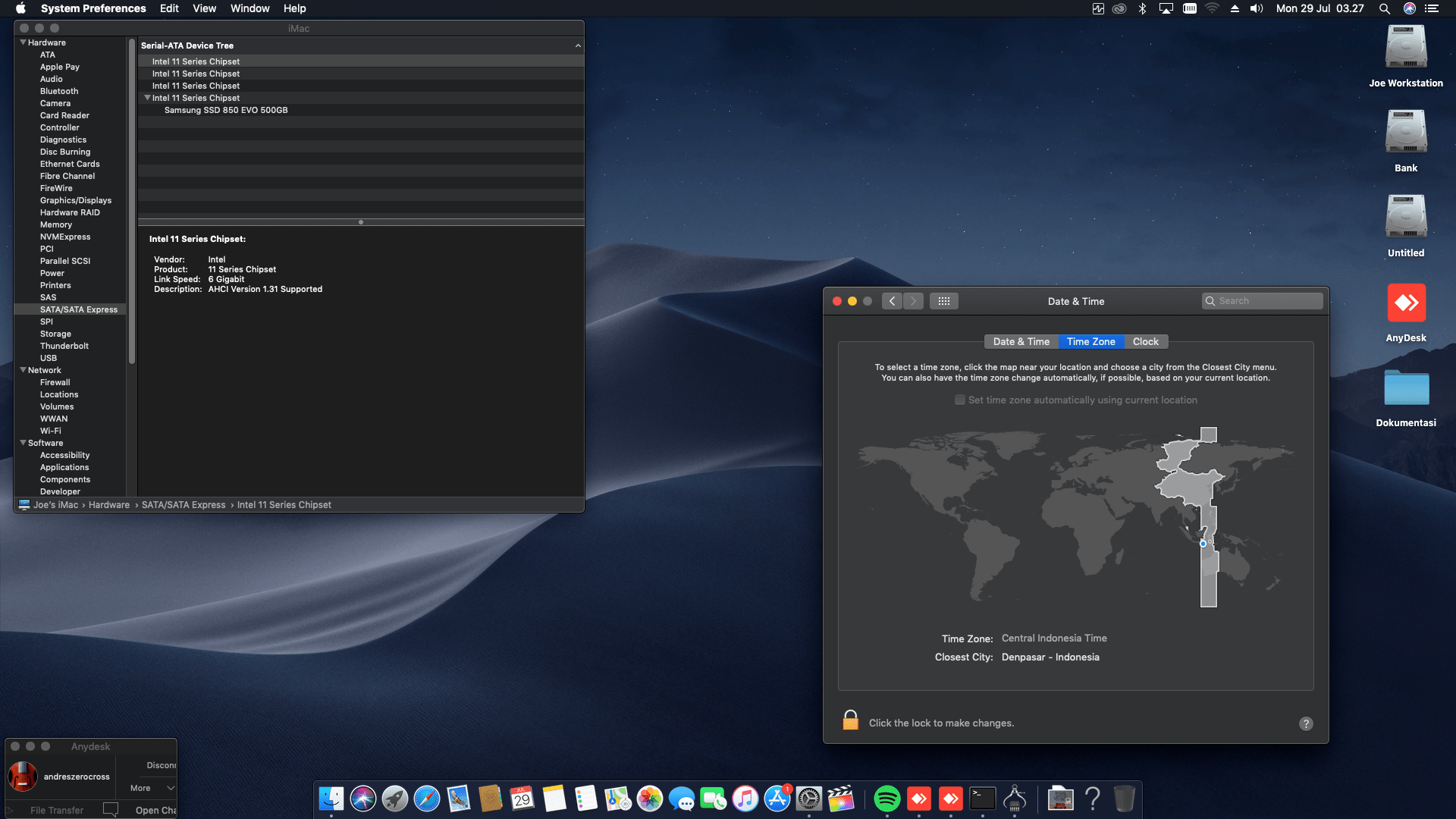This screenshot has height=819, width=1456.
Task: Open the Creative Cloud menu bar icon
Action: point(1119,8)
